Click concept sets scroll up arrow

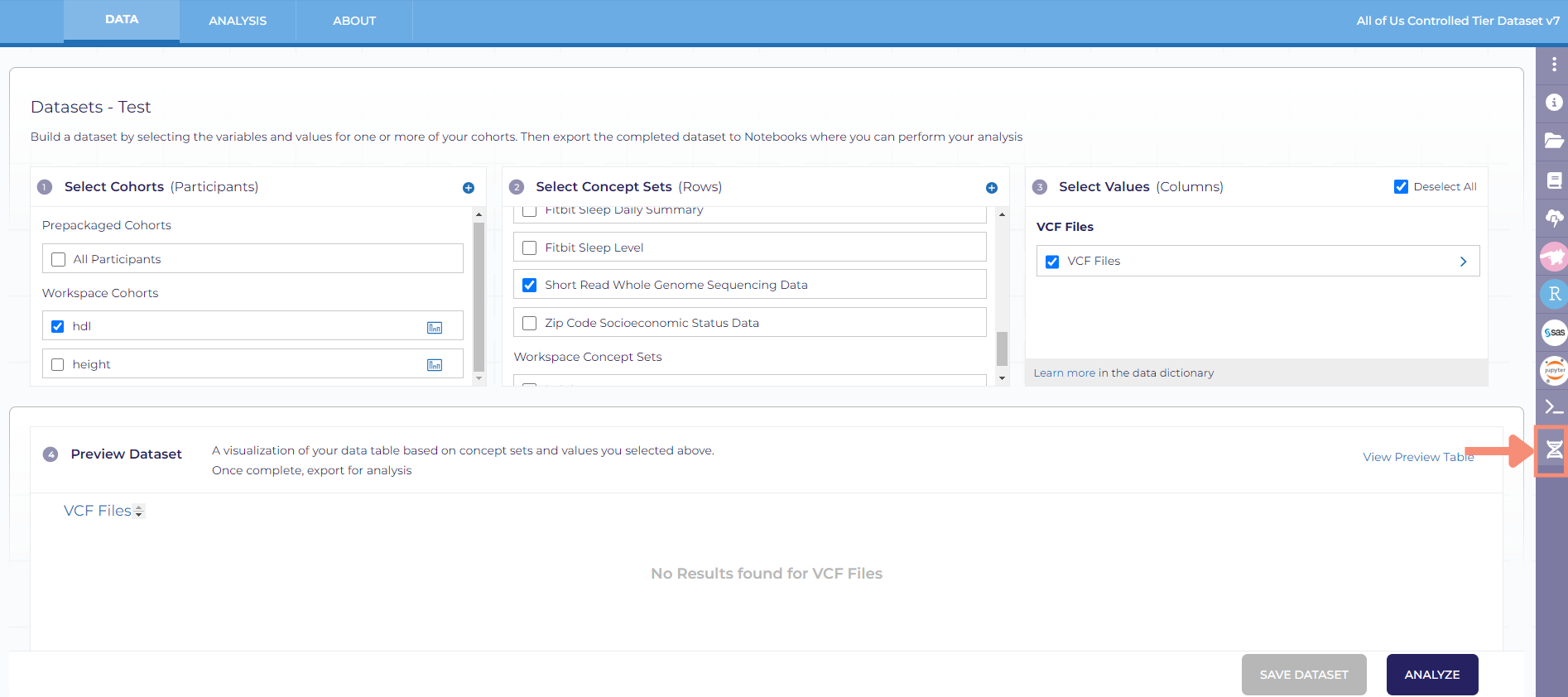[1002, 214]
